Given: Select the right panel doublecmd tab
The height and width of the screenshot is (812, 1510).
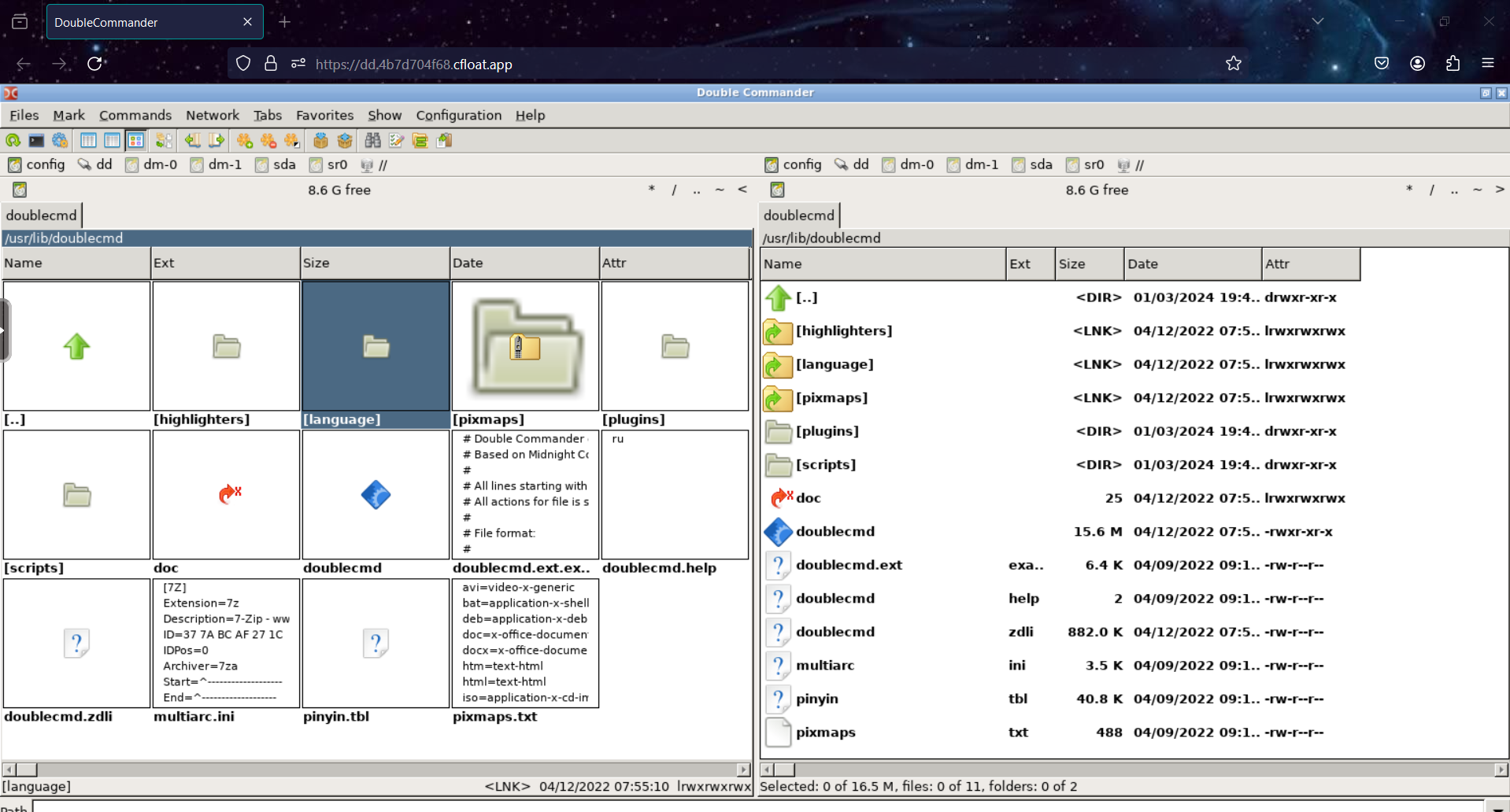Looking at the screenshot, I should [799, 215].
